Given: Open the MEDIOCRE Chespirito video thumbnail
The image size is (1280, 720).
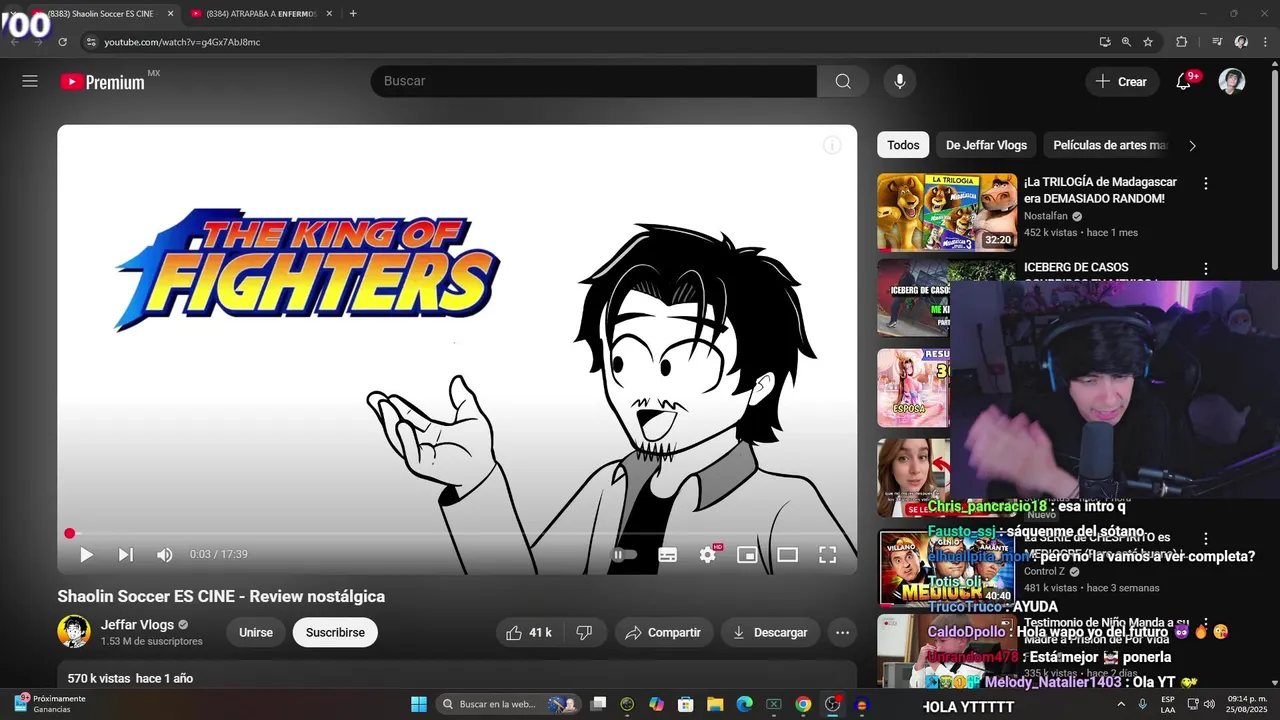Looking at the screenshot, I should pyautogui.click(x=946, y=568).
